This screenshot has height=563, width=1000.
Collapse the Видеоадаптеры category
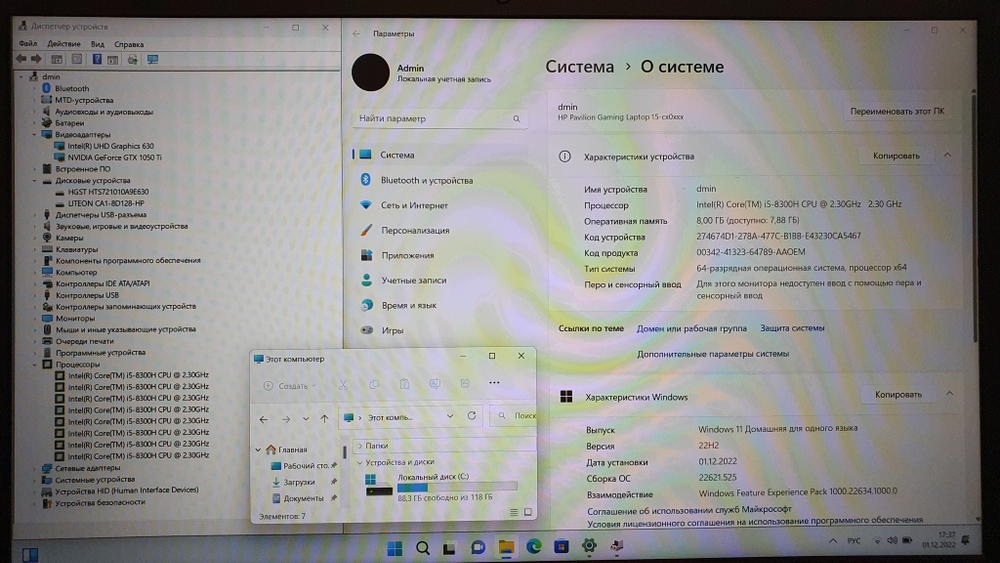coord(34,135)
